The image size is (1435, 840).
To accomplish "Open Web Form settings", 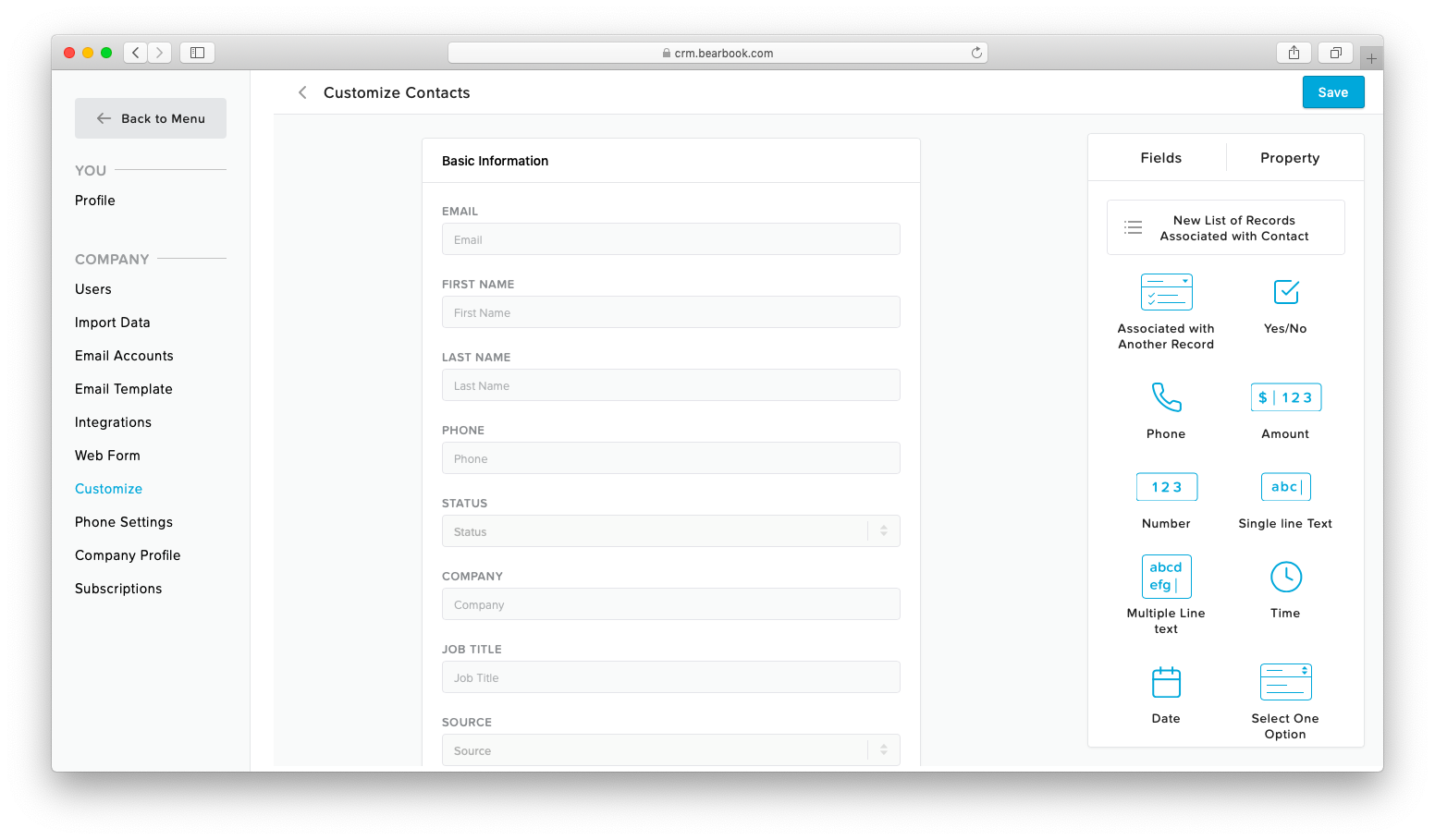I will 107,456.
